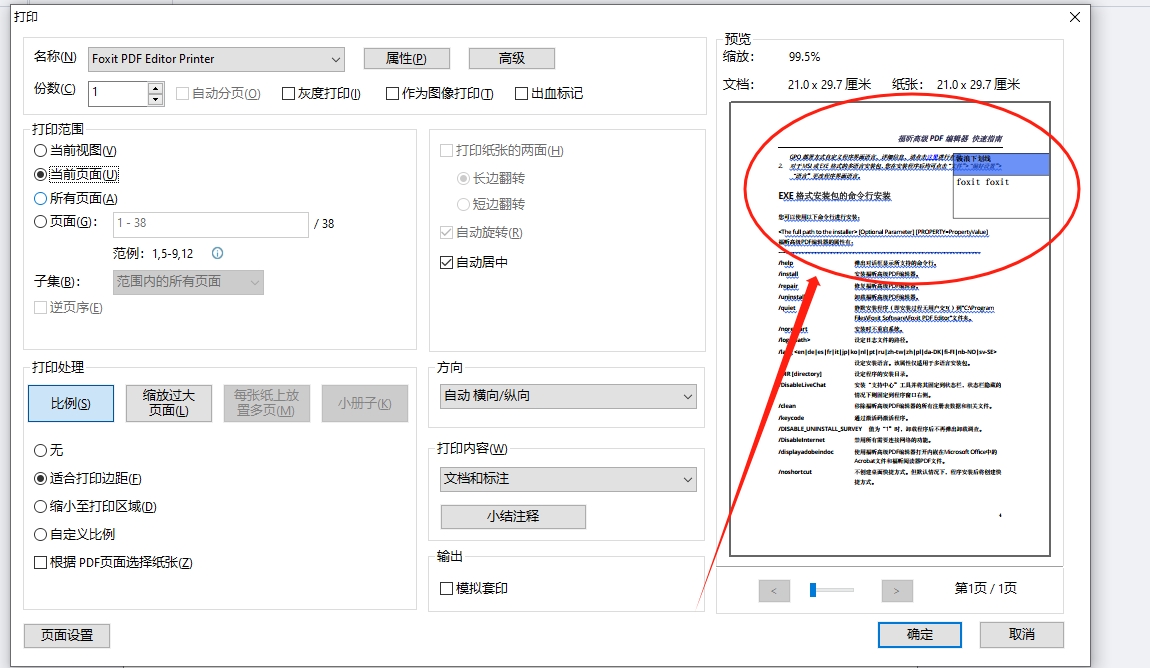Go to next preview page arrow

pyautogui.click(x=897, y=591)
